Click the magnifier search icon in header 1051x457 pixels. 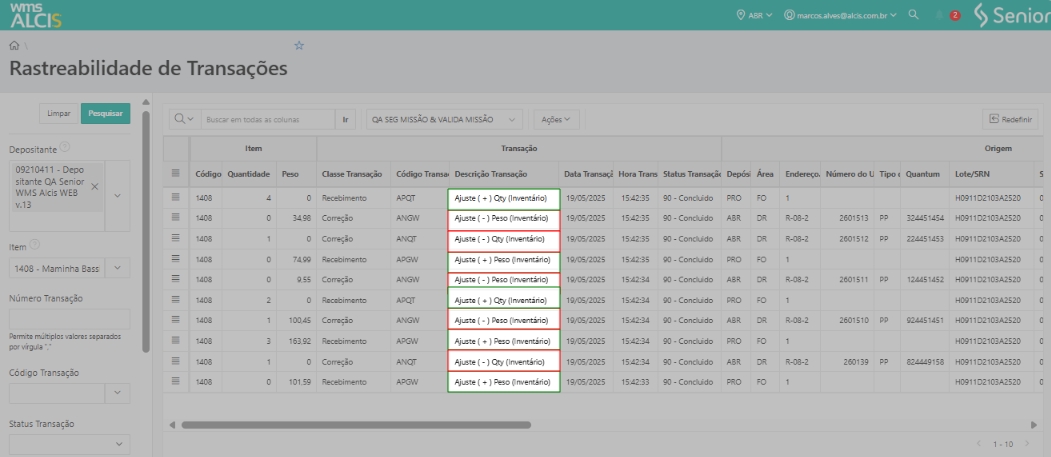914,16
